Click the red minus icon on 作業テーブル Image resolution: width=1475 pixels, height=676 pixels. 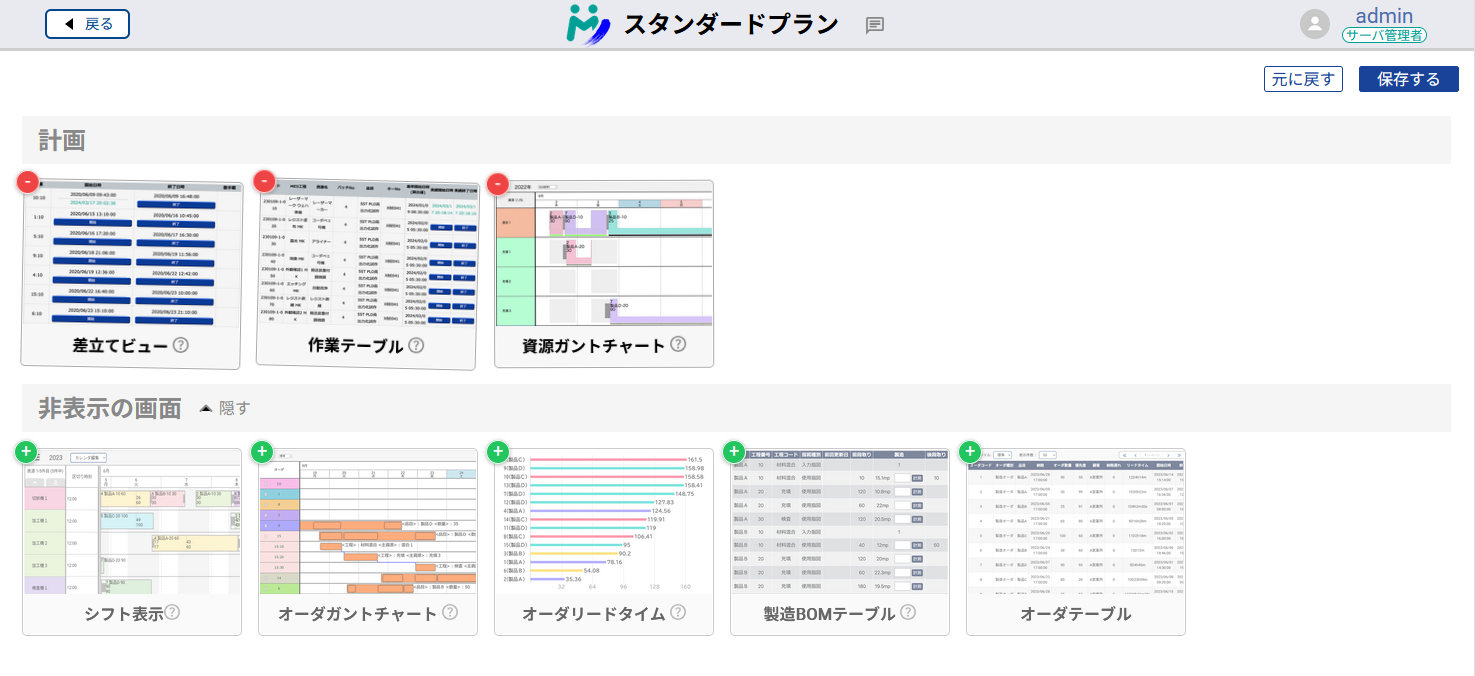tap(262, 181)
